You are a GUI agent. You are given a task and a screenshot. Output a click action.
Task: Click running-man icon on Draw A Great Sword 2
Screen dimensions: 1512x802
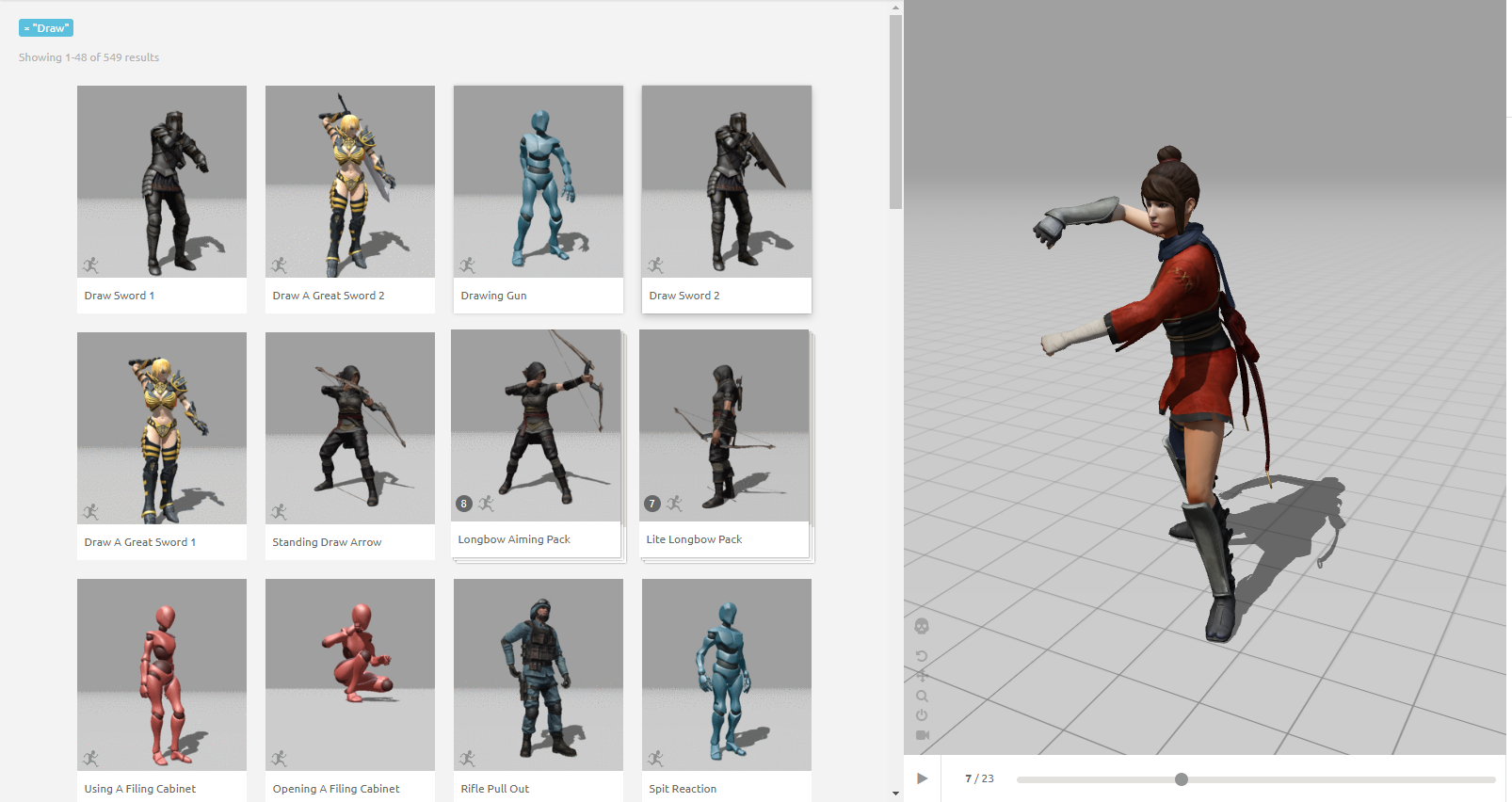tap(279, 265)
